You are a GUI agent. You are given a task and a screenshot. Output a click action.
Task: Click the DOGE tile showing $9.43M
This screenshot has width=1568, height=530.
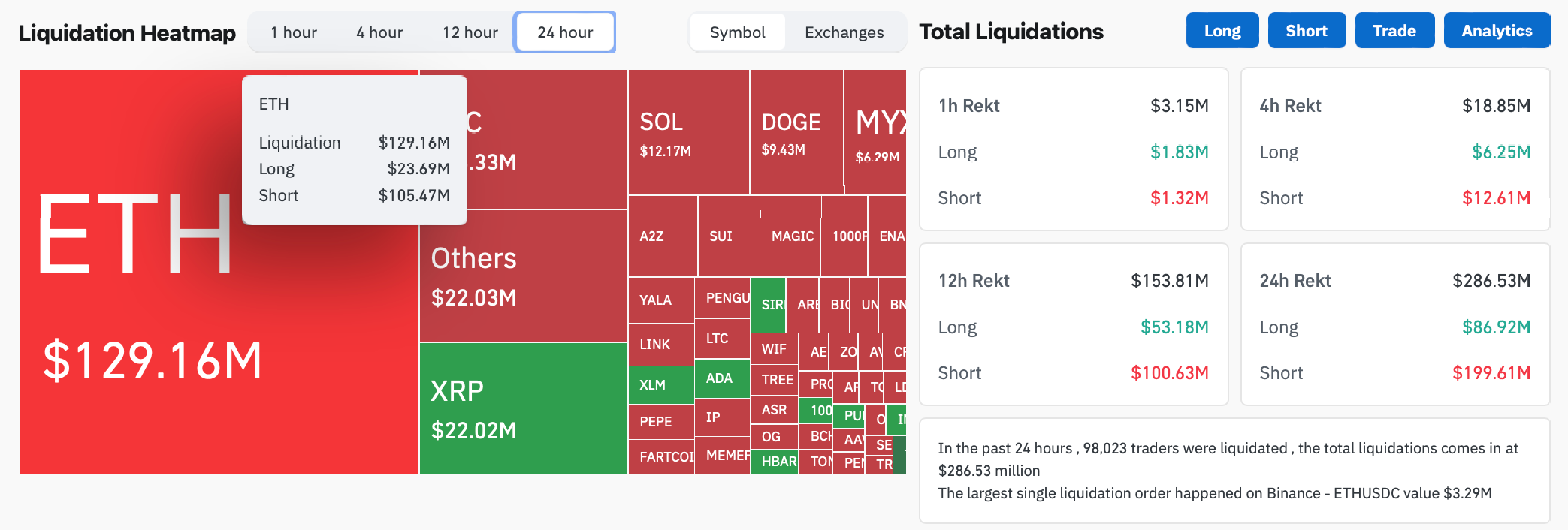[x=796, y=133]
